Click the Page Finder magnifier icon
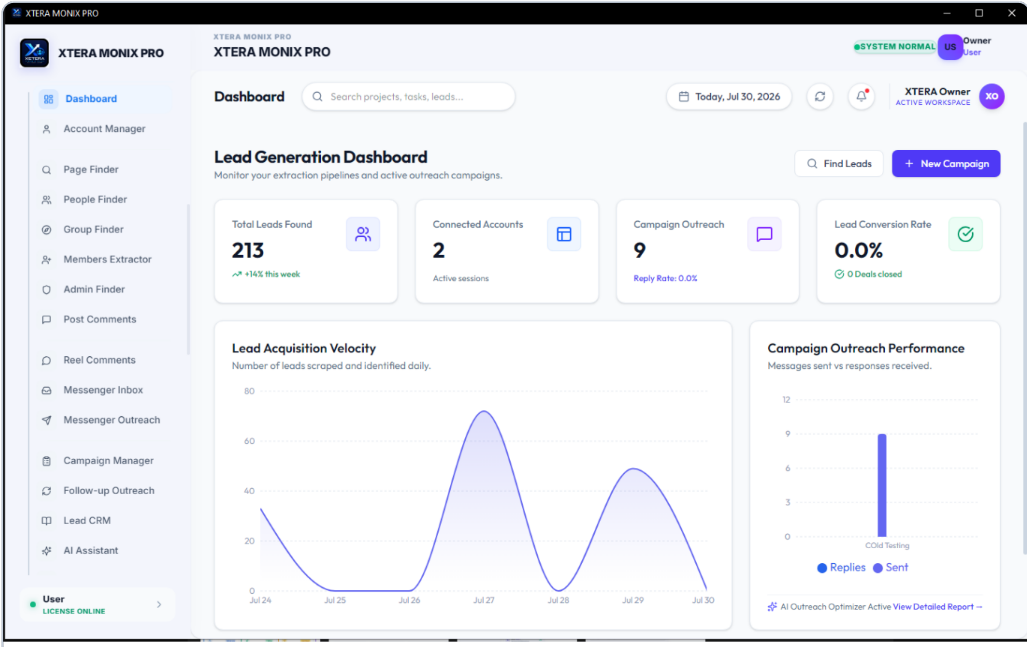This screenshot has width=1027, height=647. [x=47, y=170]
